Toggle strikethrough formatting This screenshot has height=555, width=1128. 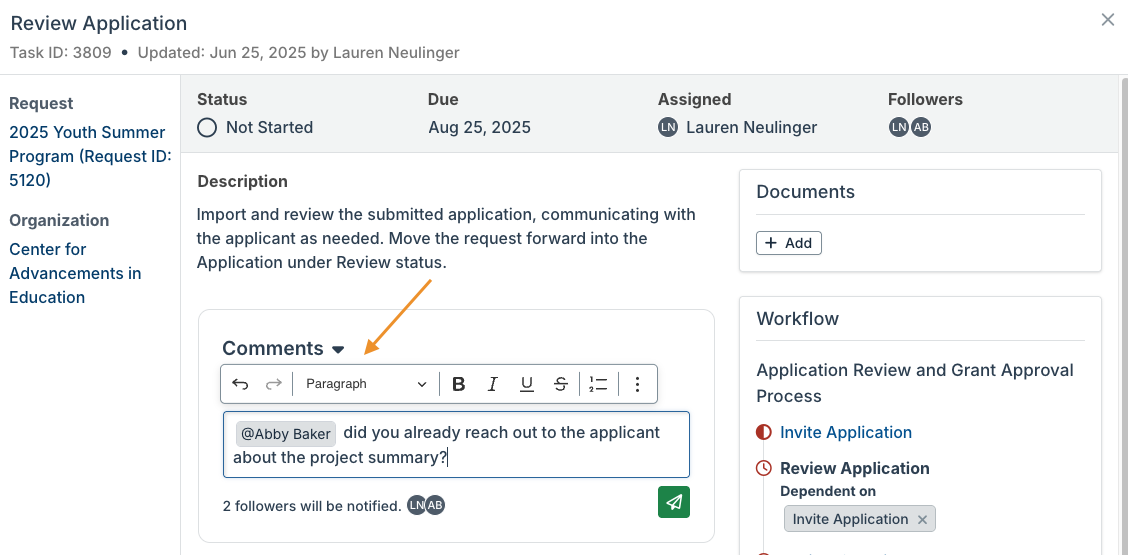pyautogui.click(x=561, y=384)
